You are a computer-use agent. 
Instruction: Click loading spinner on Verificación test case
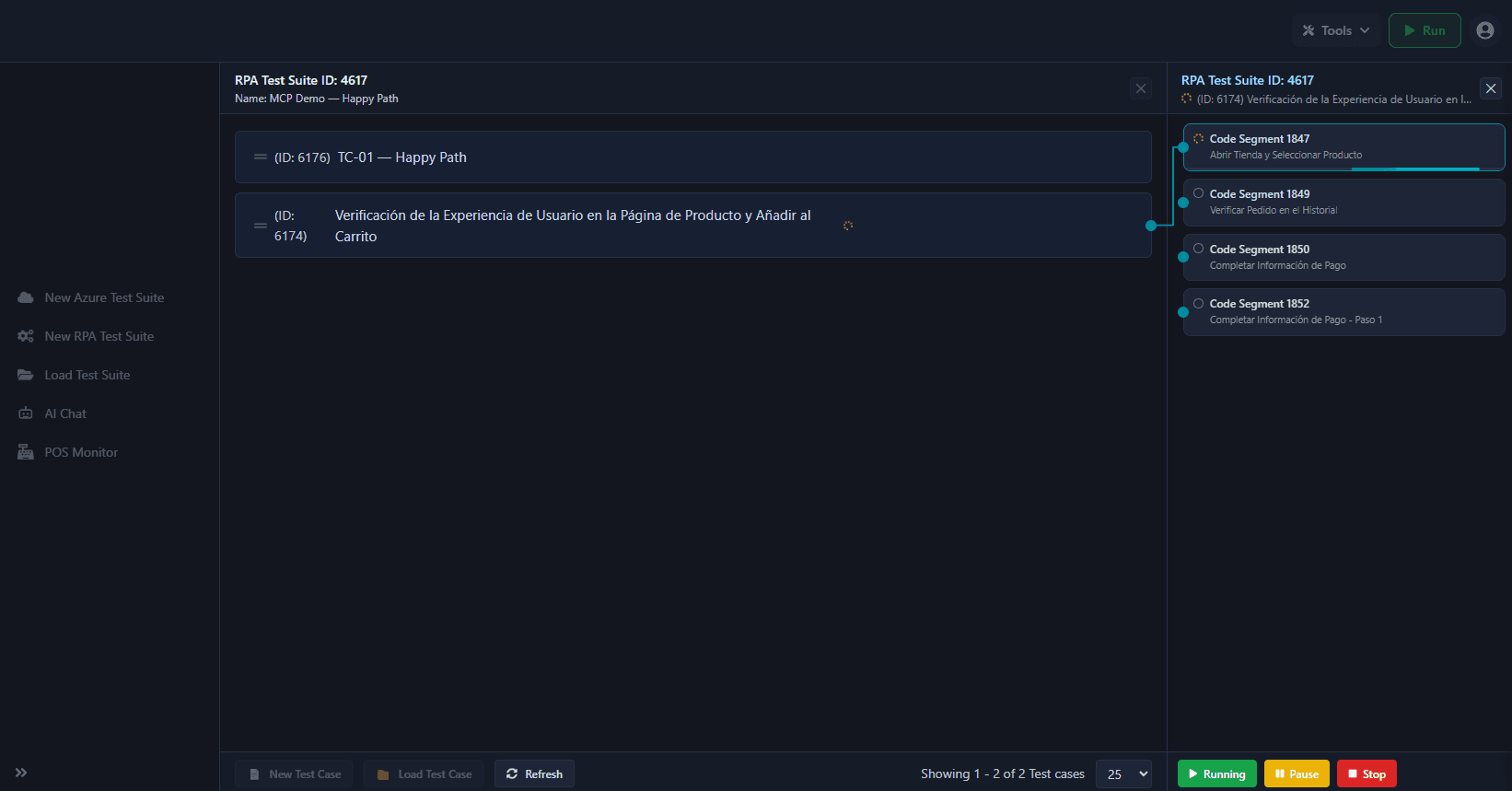tap(848, 226)
